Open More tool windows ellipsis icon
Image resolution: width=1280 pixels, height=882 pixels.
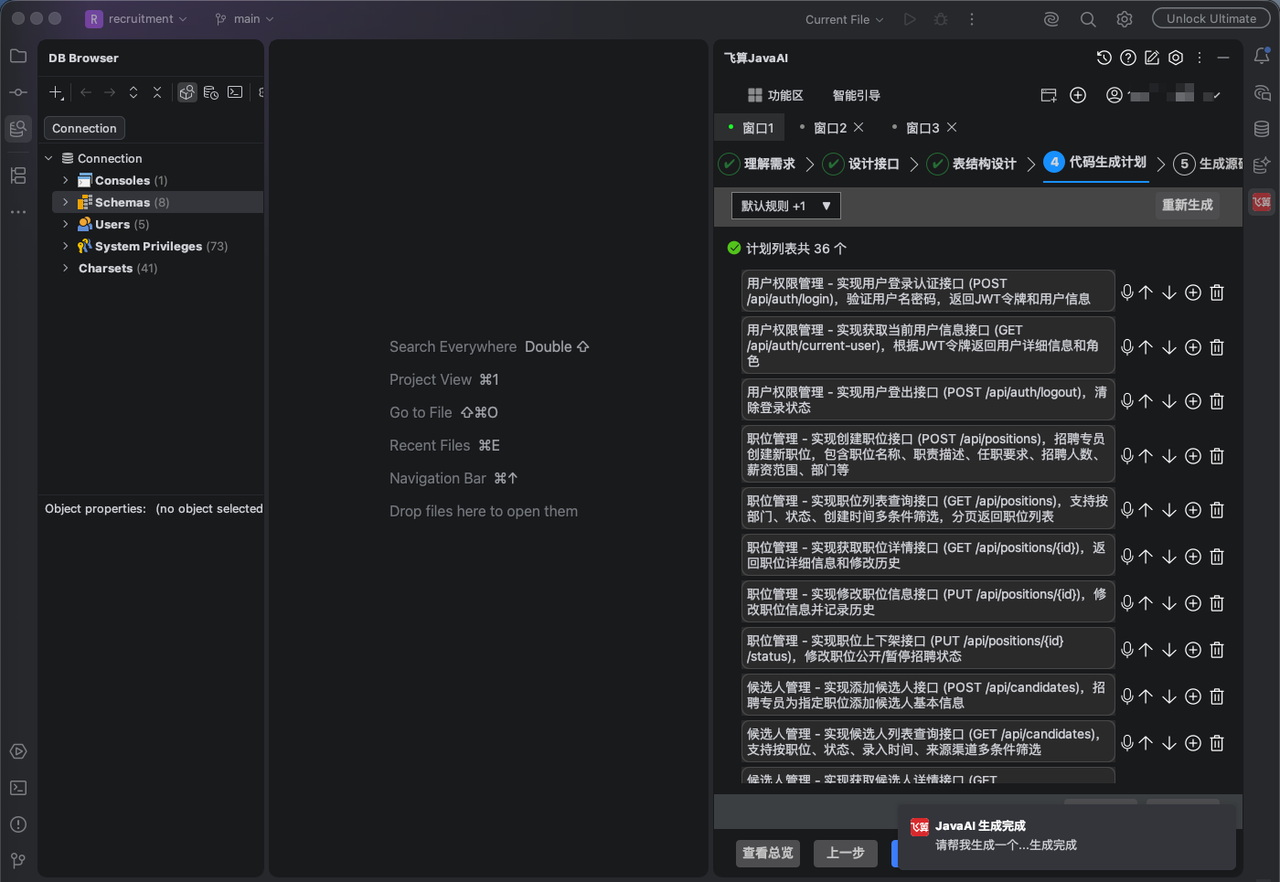coord(18,212)
